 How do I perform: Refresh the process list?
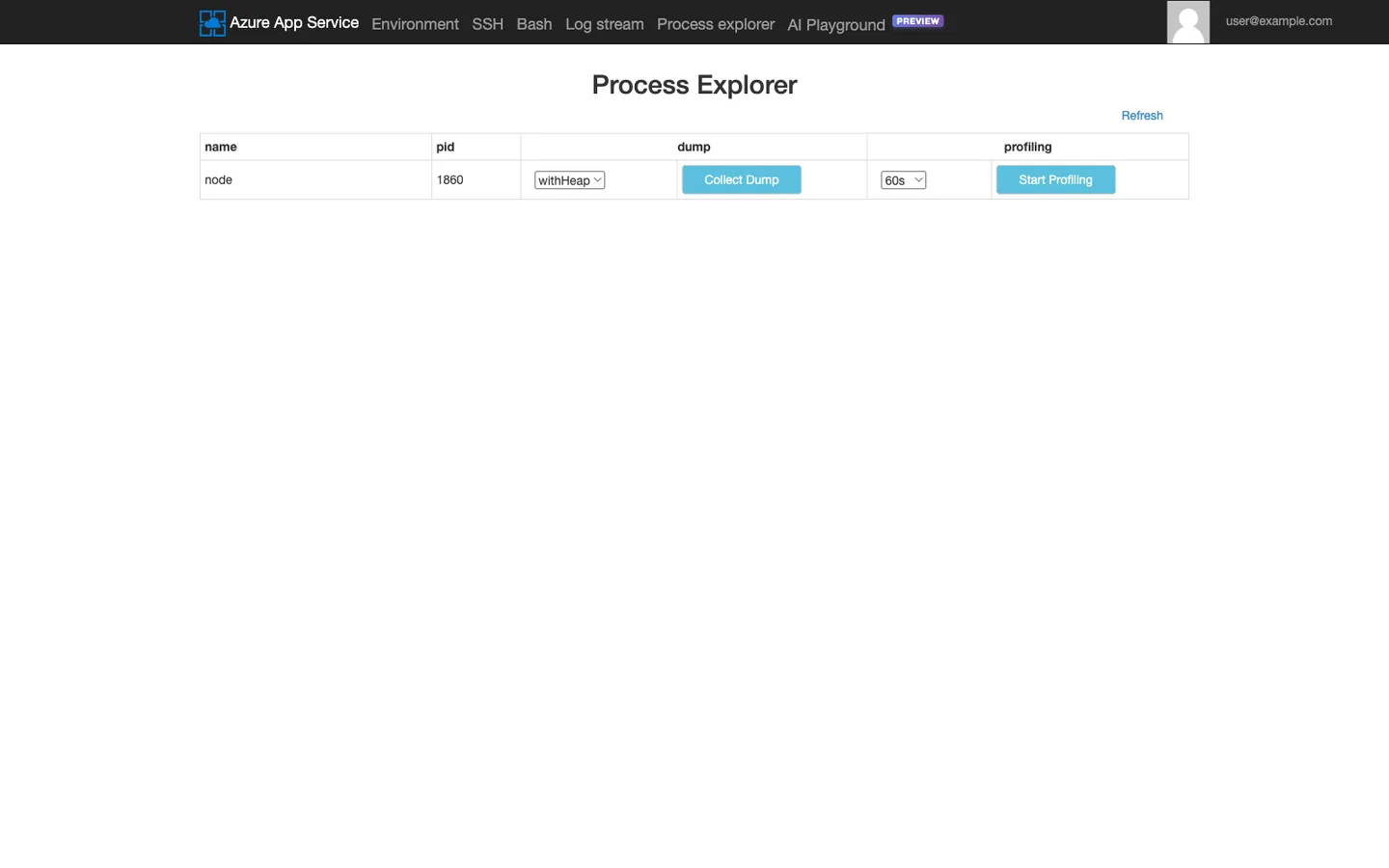click(x=1142, y=116)
